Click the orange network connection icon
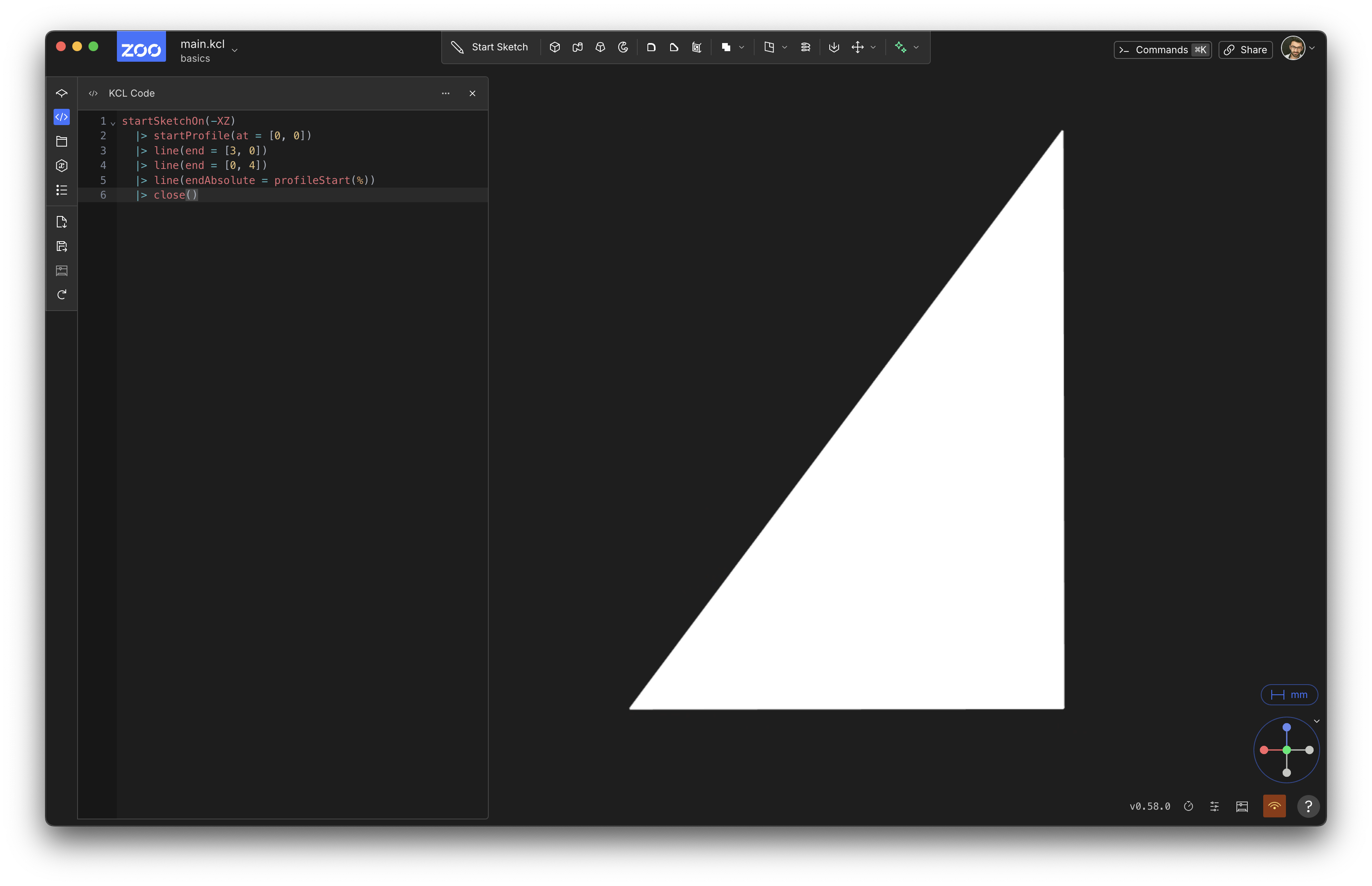This screenshot has height=886, width=1372. (x=1274, y=806)
